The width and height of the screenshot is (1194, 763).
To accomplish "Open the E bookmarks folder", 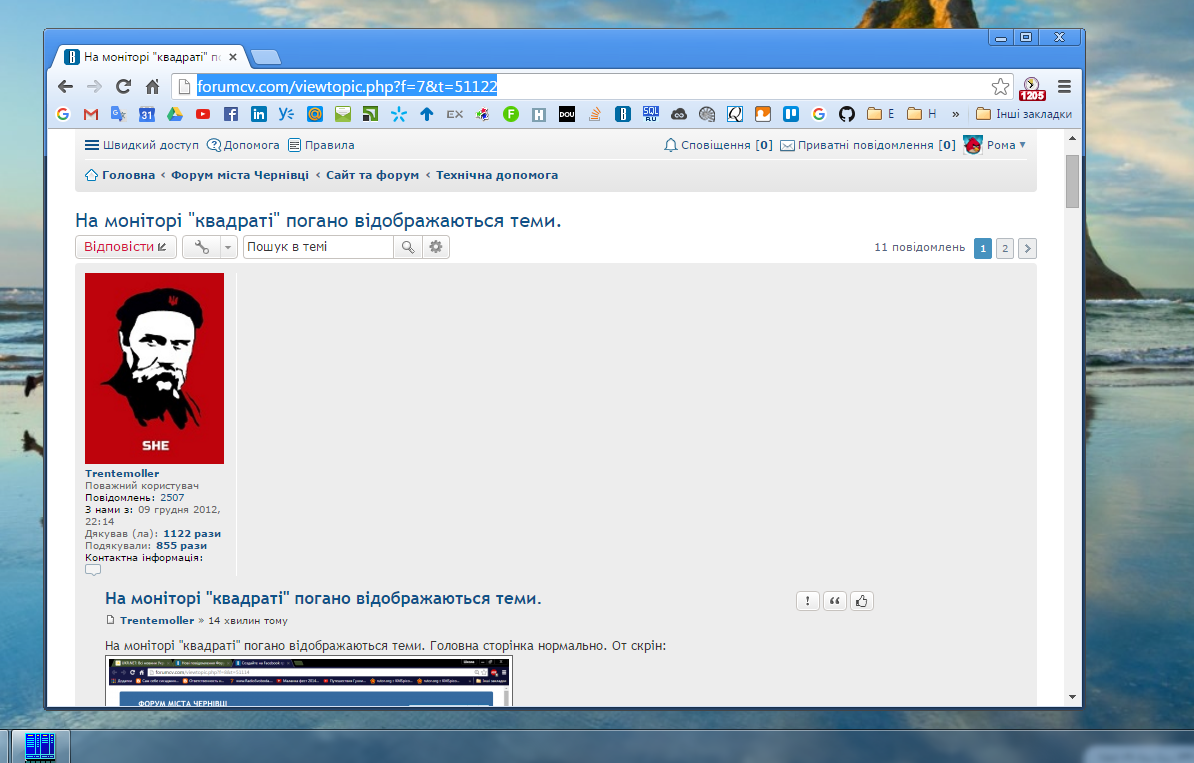I will pyautogui.click(x=880, y=114).
